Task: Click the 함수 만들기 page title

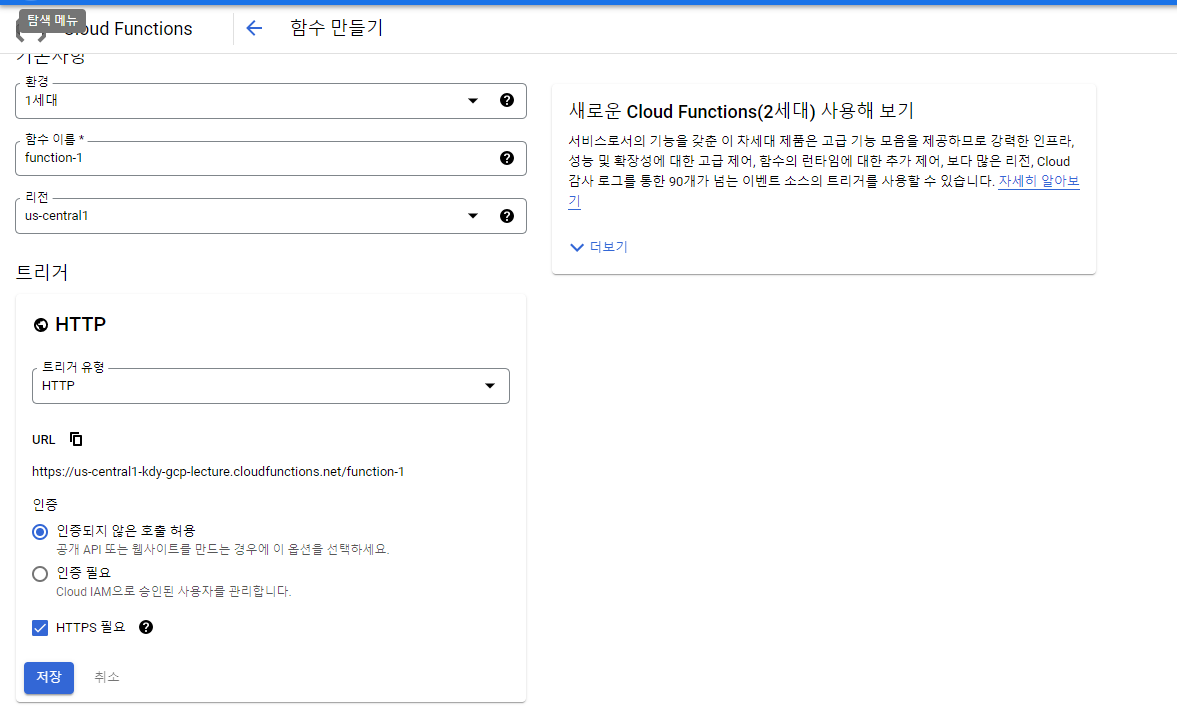Action: 337,29
